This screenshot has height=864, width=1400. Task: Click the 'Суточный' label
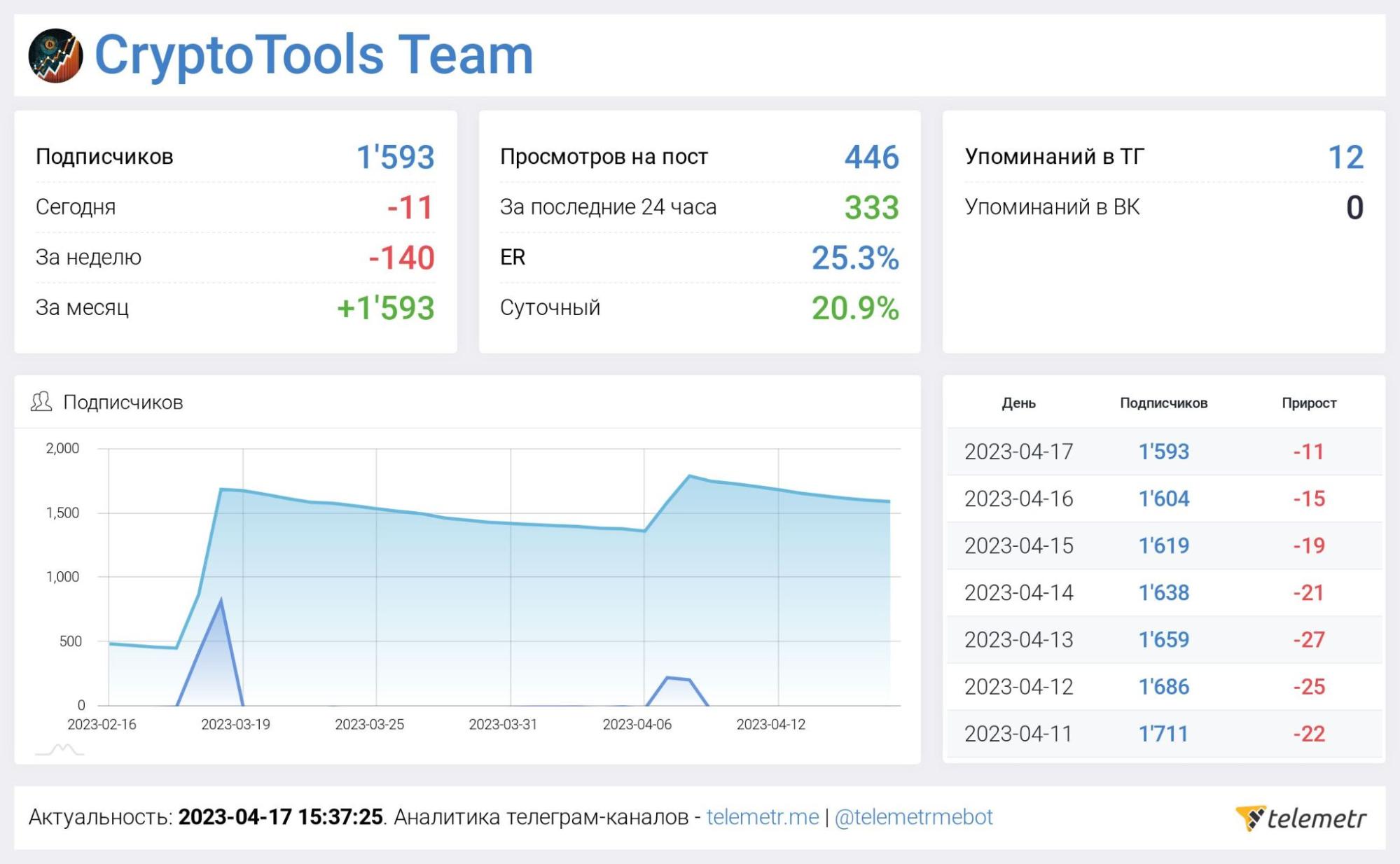(x=550, y=307)
